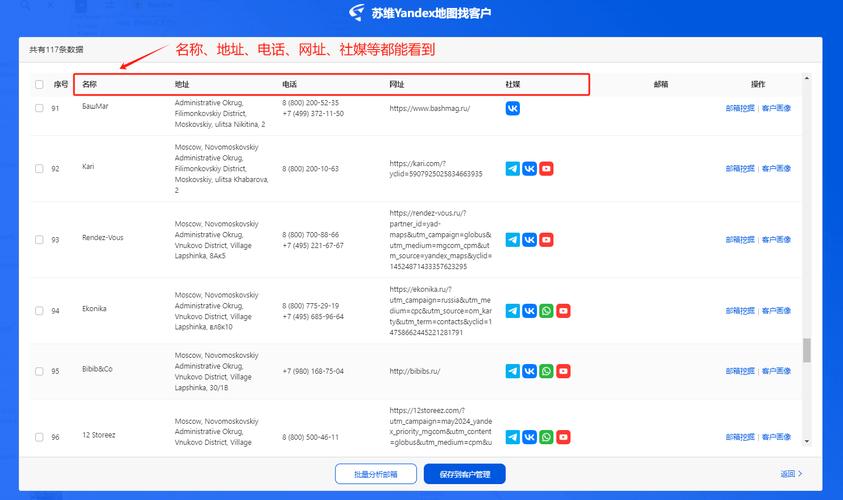Viewport: 843px width, 500px height.
Task: Click the table scrollbar down arrow
Action: (x=806, y=441)
